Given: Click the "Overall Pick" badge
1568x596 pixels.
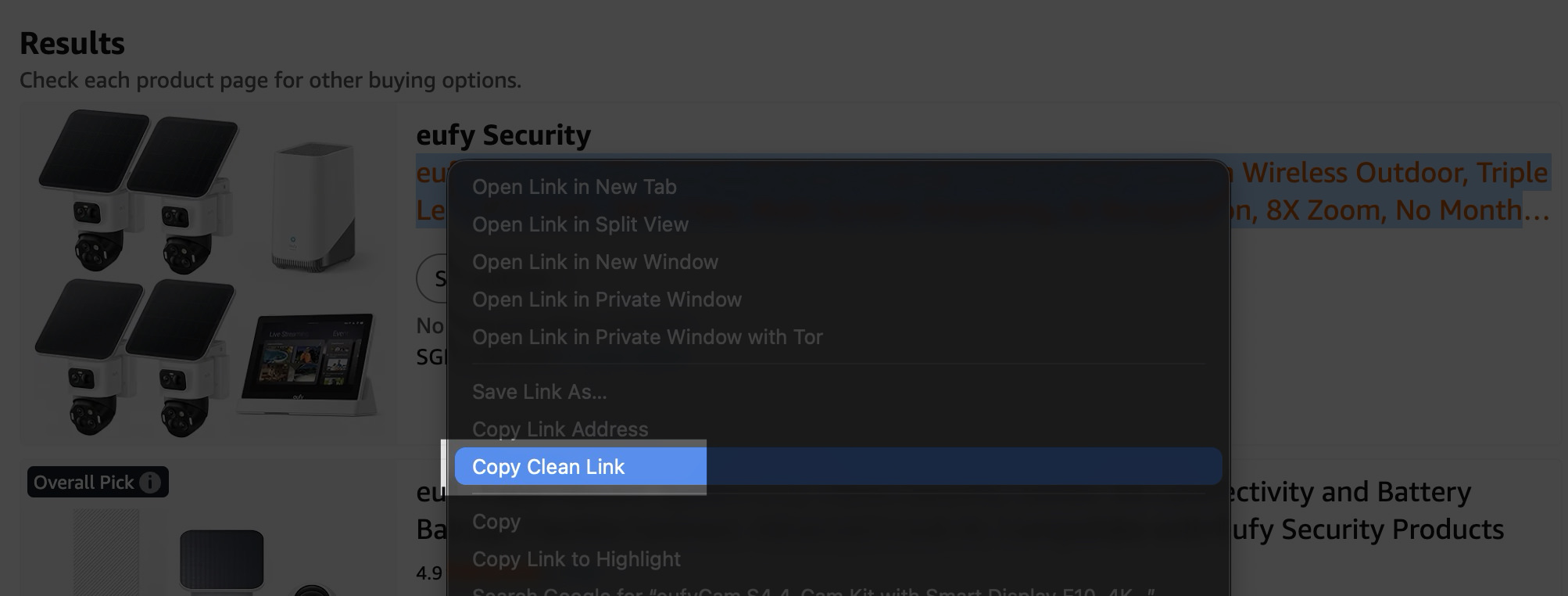Looking at the screenshot, I should (x=86, y=483).
